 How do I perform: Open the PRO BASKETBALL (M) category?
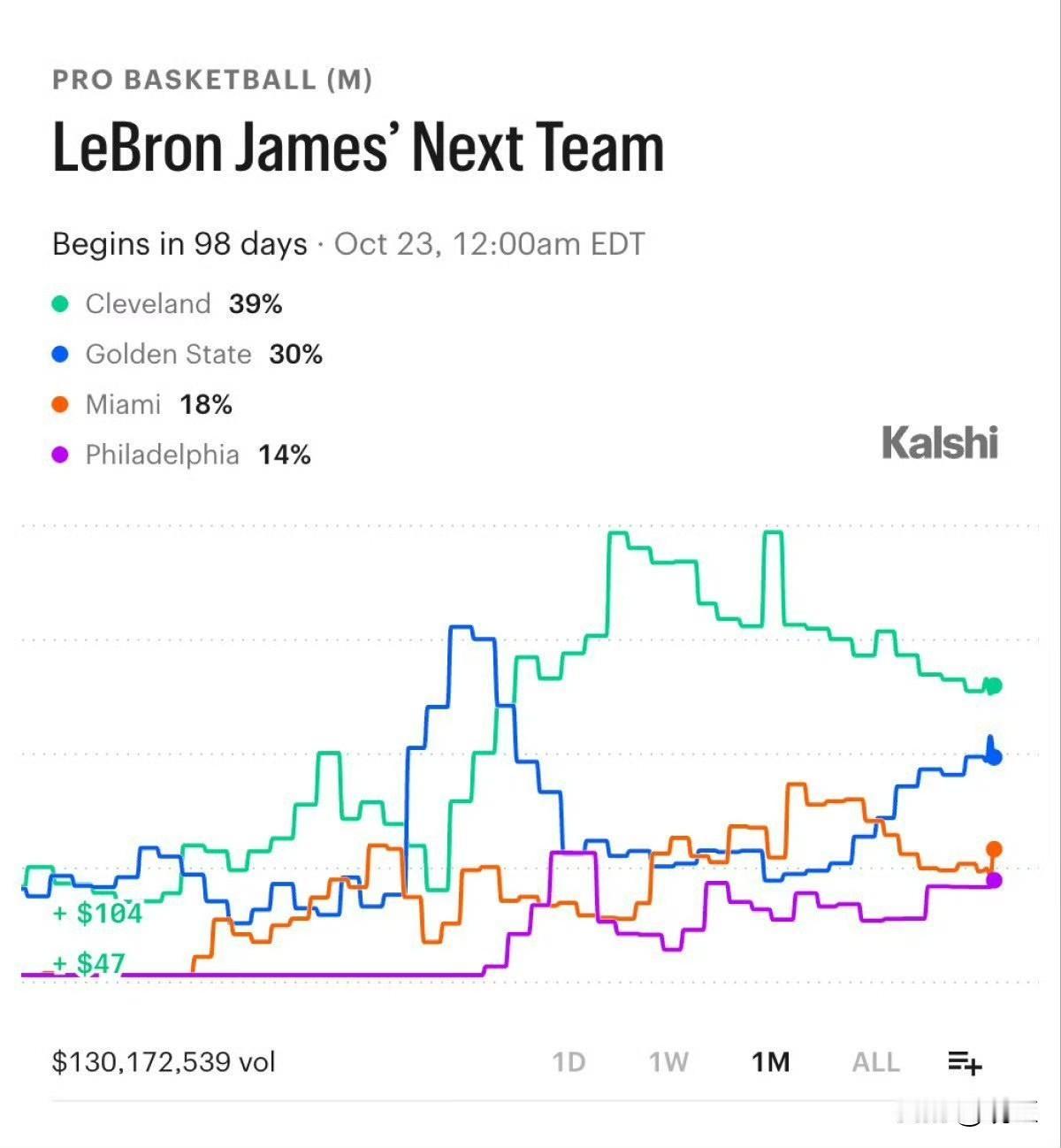[x=212, y=80]
